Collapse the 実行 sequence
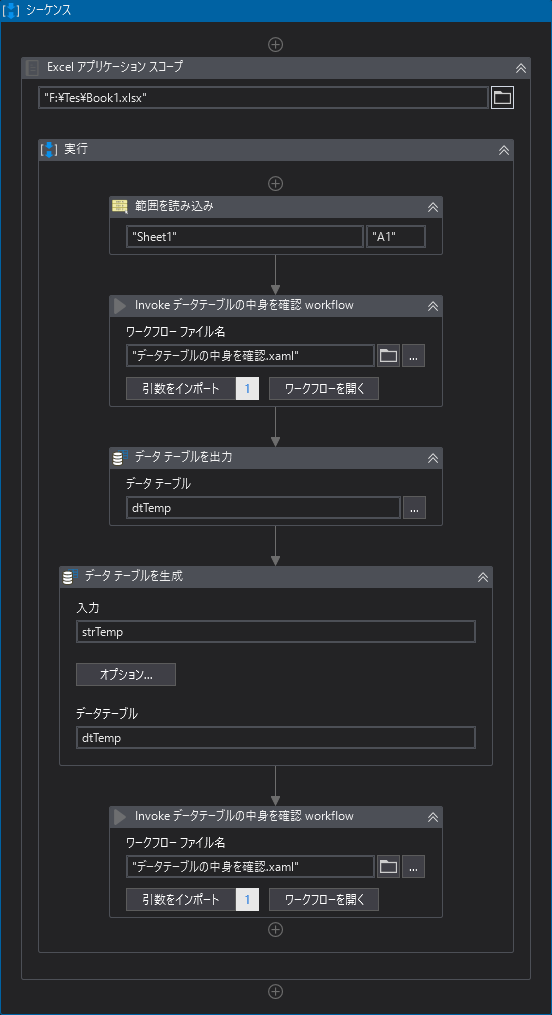This screenshot has height=1015, width=552. coord(503,150)
